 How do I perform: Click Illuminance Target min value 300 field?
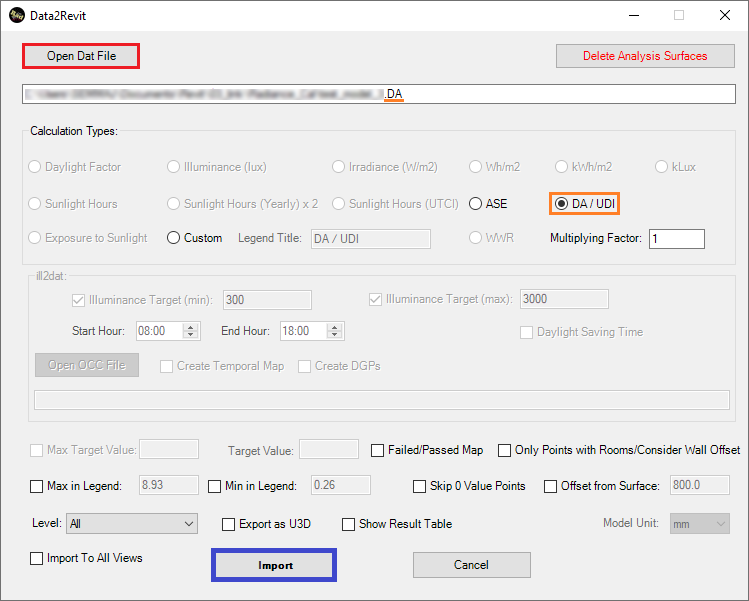pyautogui.click(x=267, y=300)
